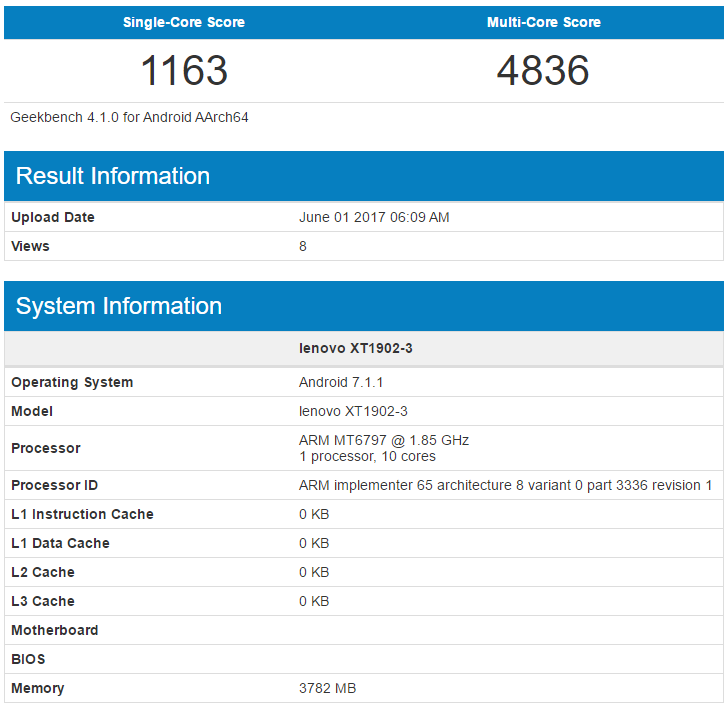Select the date June 01 2017 06:09 AM
728x708 pixels.
tap(374, 217)
